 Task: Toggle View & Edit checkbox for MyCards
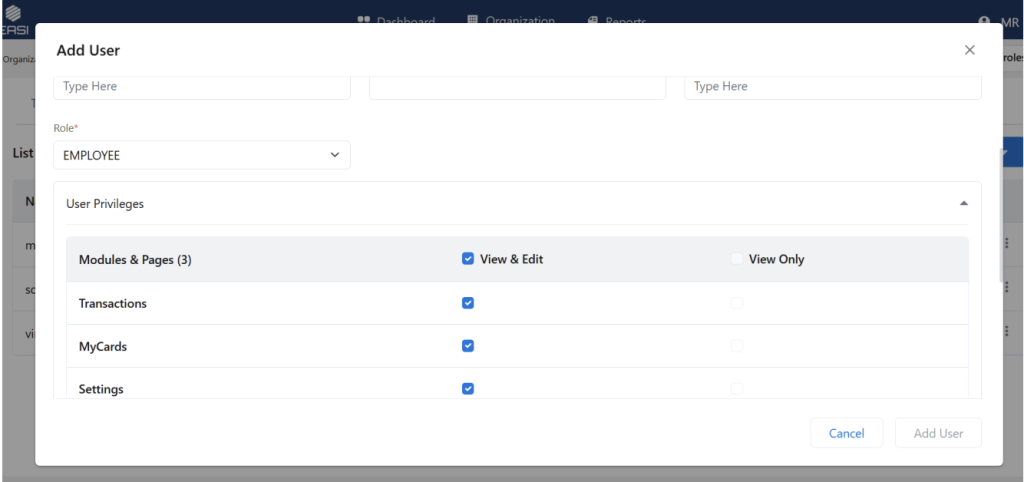(x=468, y=346)
